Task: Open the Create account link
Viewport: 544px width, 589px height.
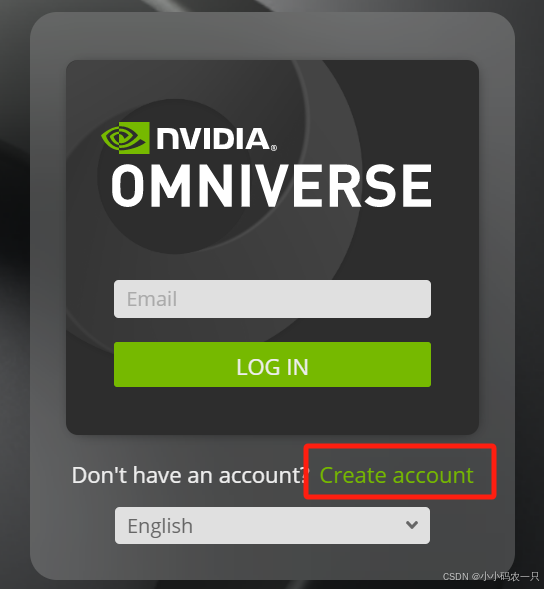Action: coord(396,475)
